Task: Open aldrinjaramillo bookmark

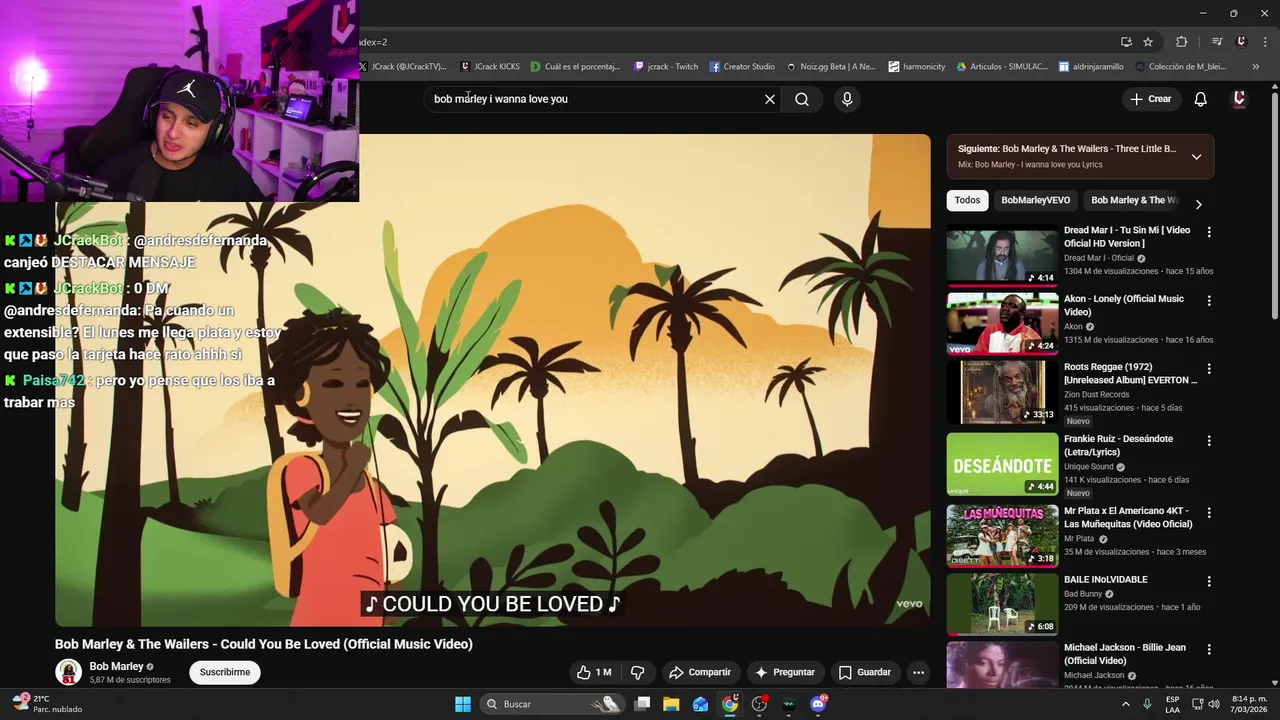Action: 1090,67
